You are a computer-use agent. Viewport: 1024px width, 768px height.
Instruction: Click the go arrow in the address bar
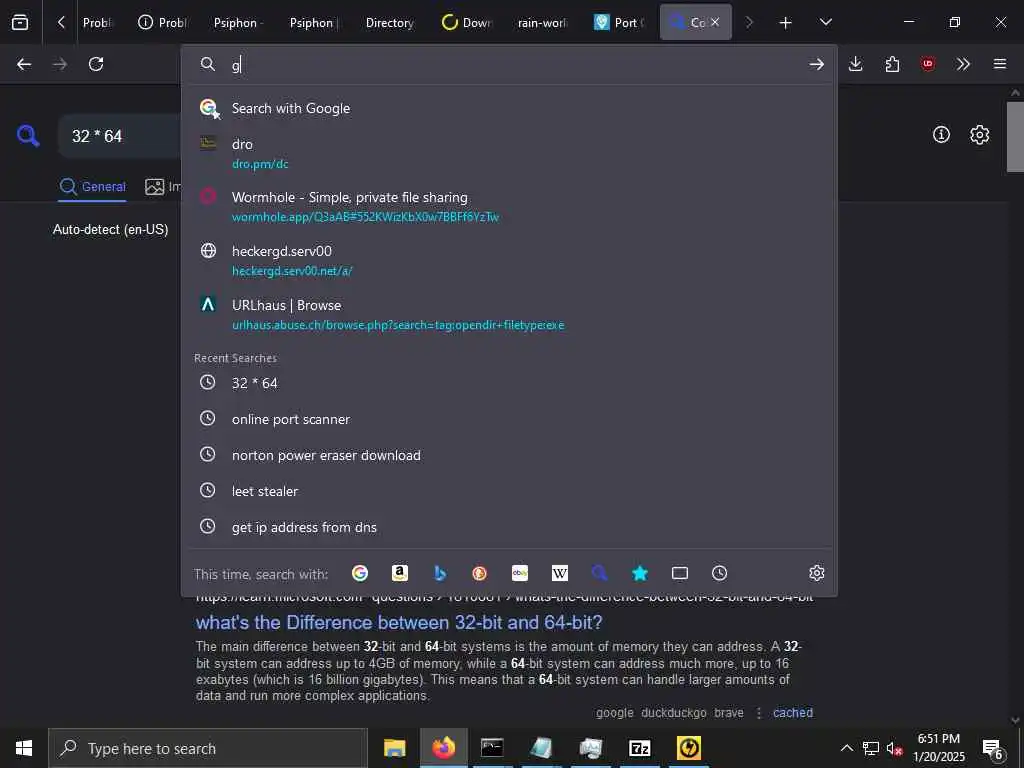[816, 64]
